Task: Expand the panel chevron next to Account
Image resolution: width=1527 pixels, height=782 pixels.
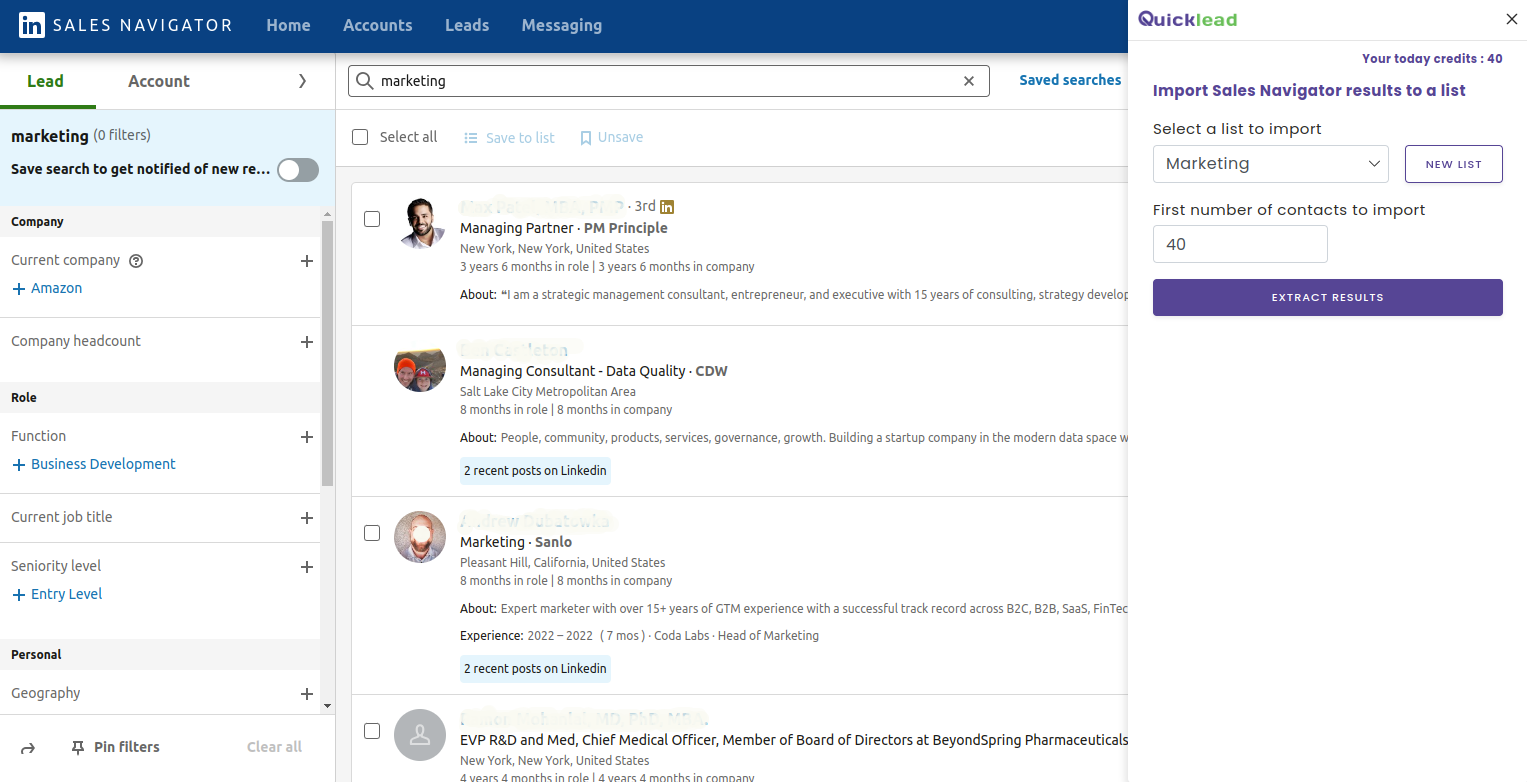Action: (x=303, y=81)
